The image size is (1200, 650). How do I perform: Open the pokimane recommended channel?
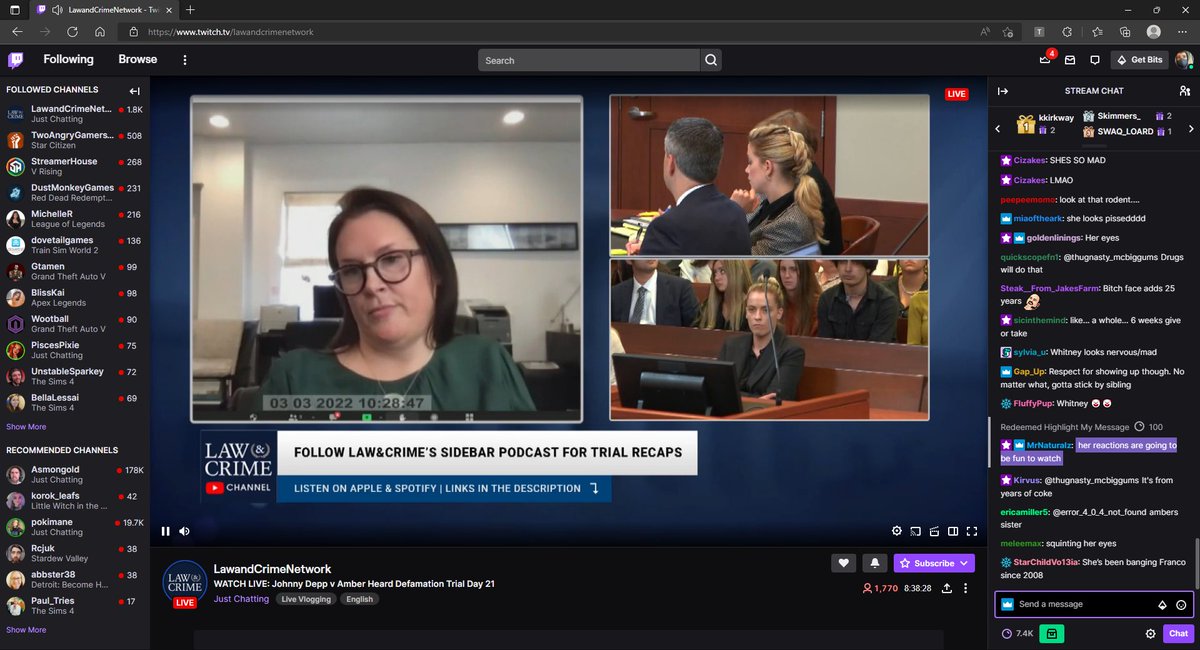point(75,527)
